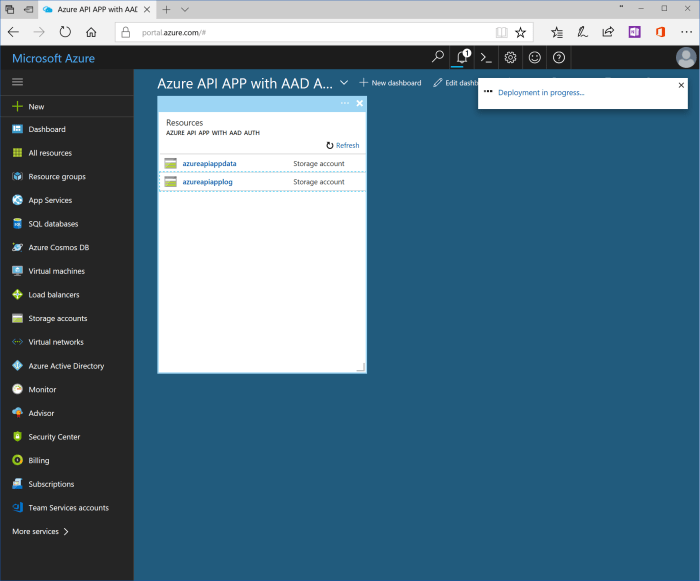Open Resources tile ellipsis menu

point(345,103)
